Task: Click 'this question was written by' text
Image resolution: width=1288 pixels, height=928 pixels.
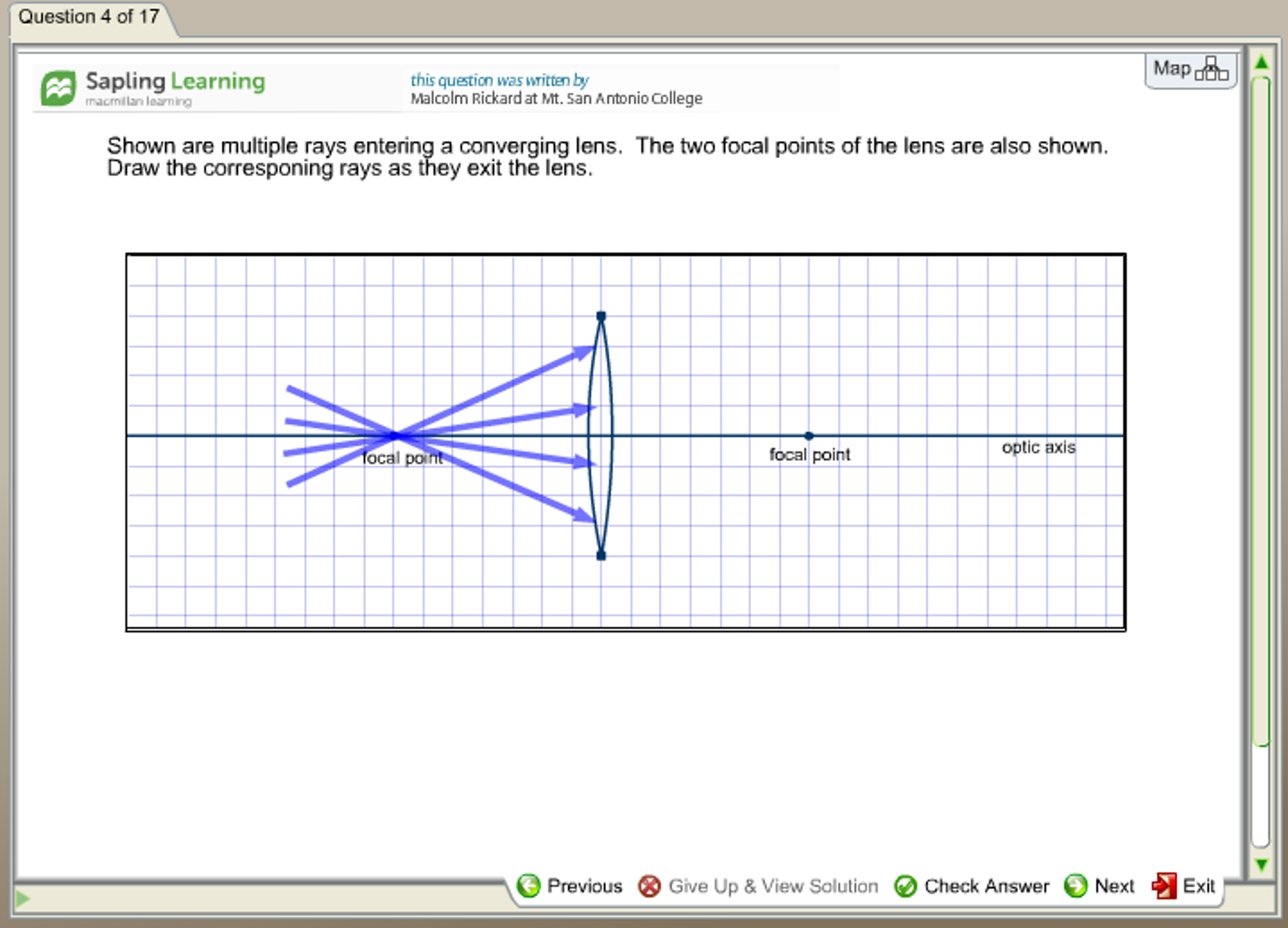Action: pyautogui.click(x=499, y=81)
